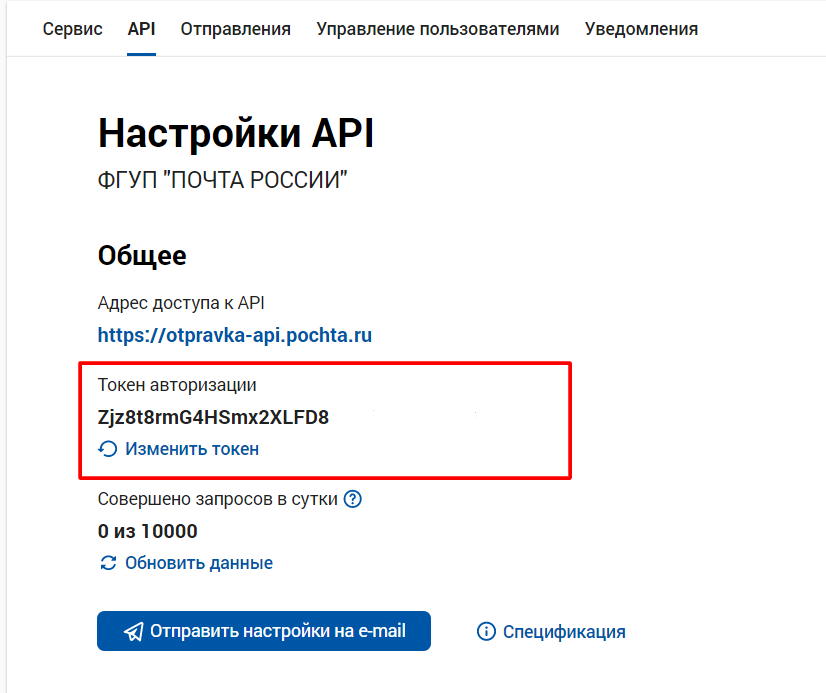Click the Обновить данные link text
The width and height of the screenshot is (826, 693).
pyautogui.click(x=198, y=563)
